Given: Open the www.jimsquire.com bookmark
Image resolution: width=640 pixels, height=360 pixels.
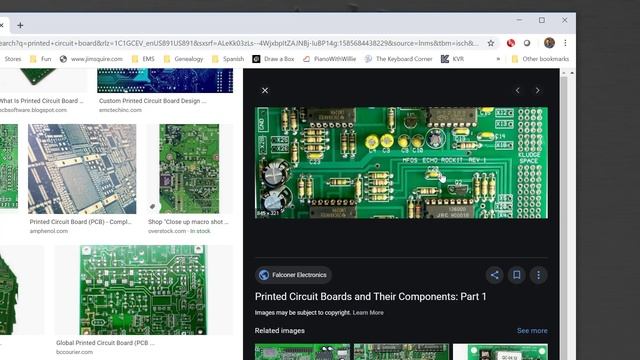Looking at the screenshot, I should coord(91,59).
